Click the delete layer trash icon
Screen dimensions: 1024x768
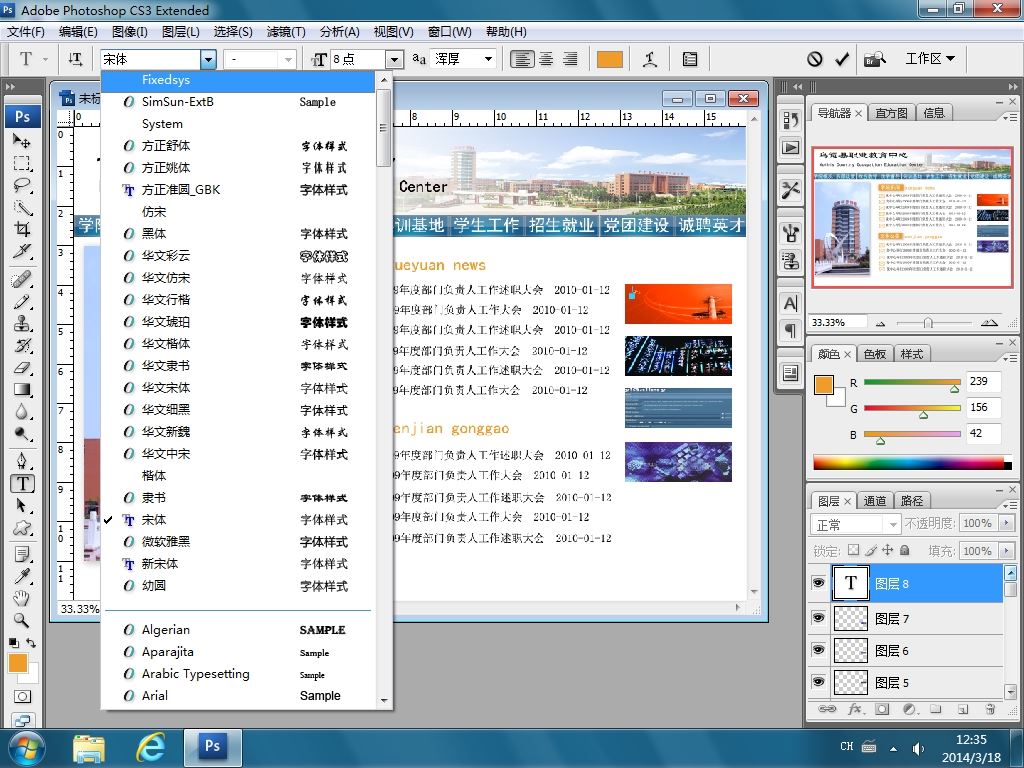click(x=990, y=709)
